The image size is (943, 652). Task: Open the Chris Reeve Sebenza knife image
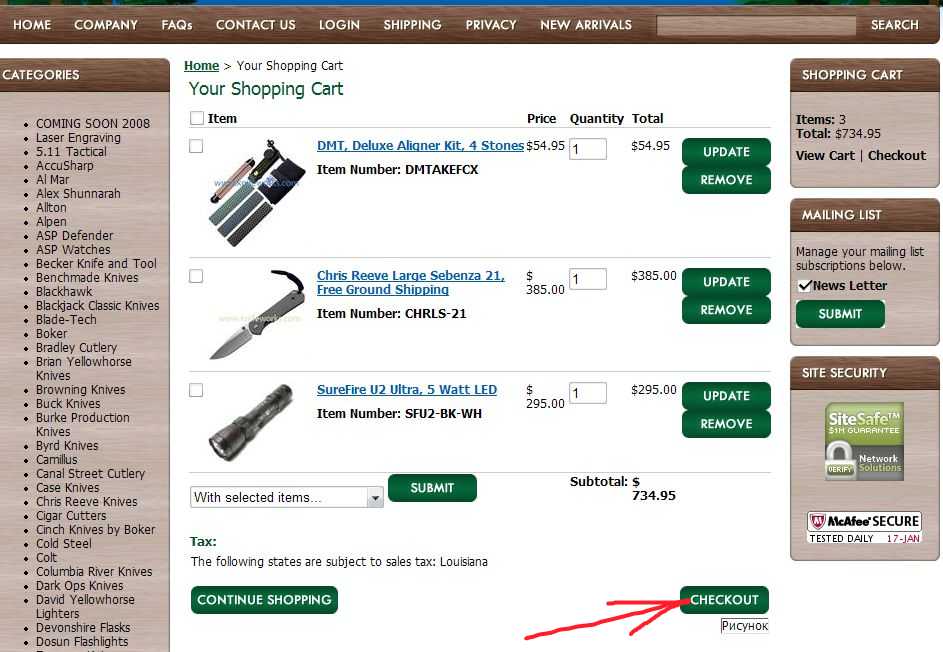pos(255,313)
